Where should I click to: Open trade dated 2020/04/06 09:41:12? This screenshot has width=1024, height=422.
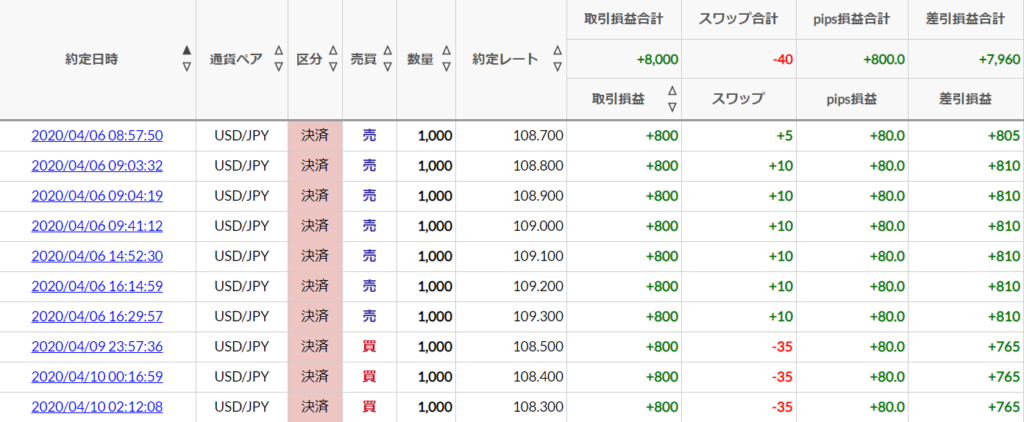point(97,226)
